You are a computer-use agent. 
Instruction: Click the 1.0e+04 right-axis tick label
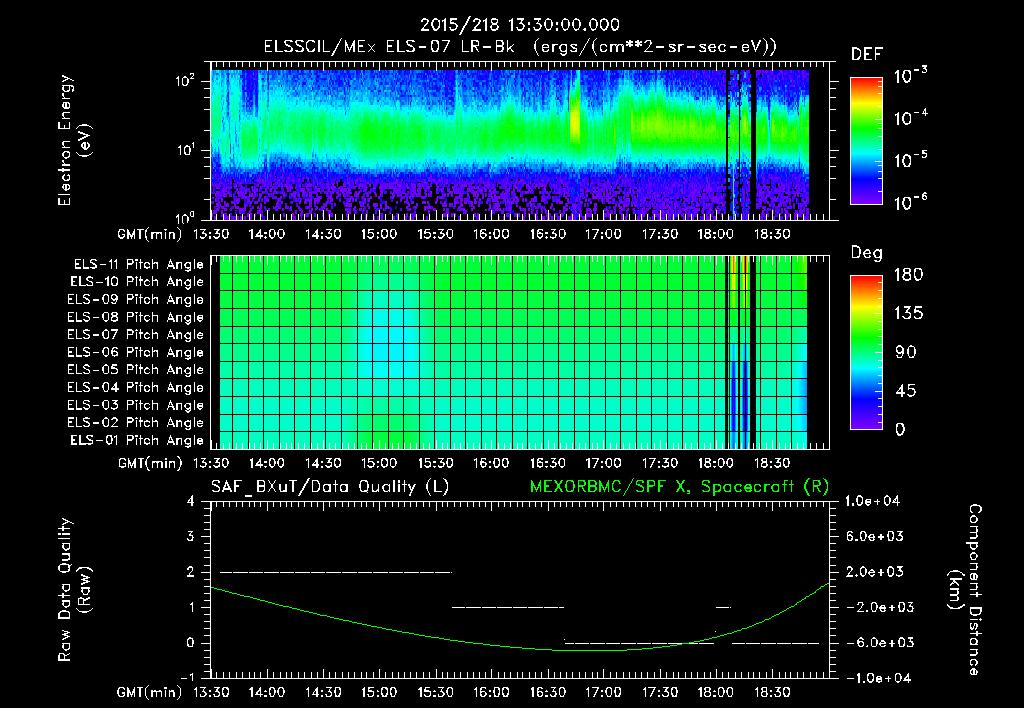tap(873, 501)
